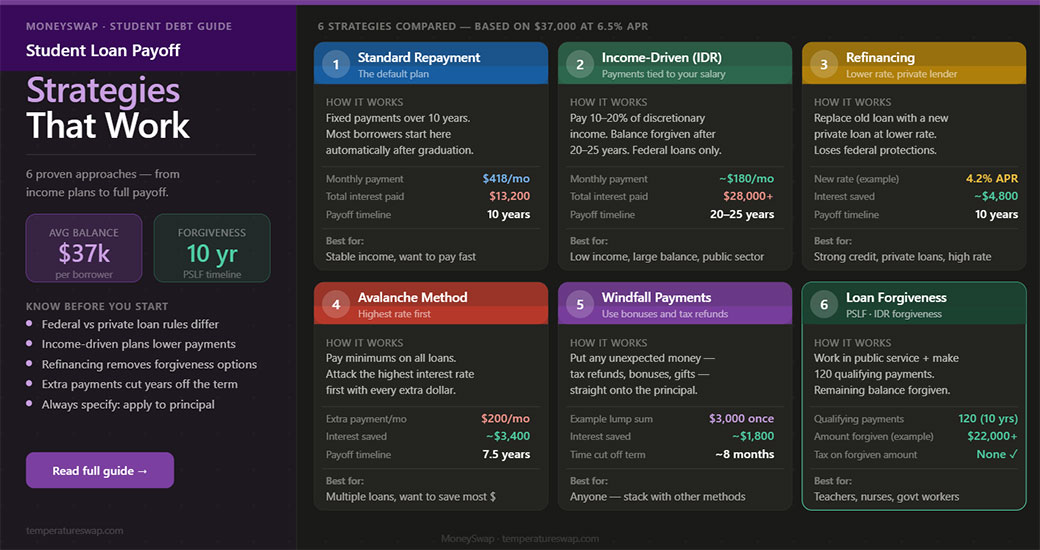The width and height of the screenshot is (1040, 550).
Task: Click the temperatureswap.com link in sidebar
Action: 74,531
